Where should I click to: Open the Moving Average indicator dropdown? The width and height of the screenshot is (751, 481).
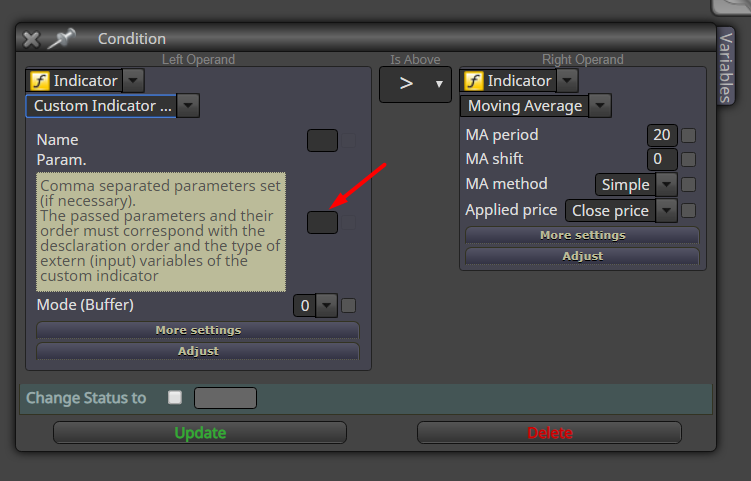600,106
